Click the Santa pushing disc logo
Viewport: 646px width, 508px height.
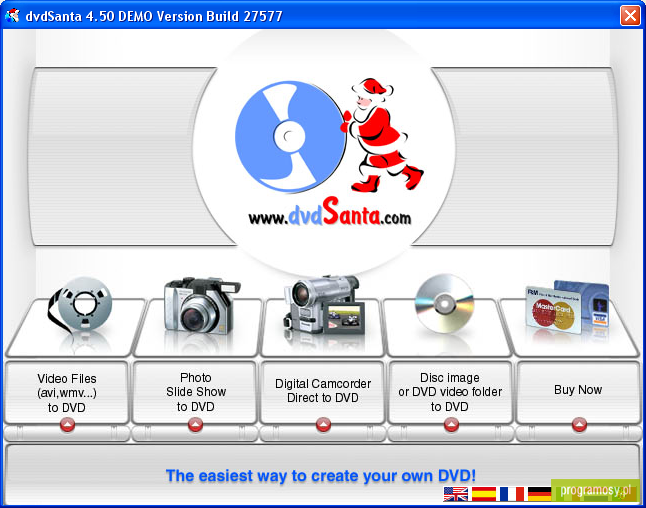point(329,136)
